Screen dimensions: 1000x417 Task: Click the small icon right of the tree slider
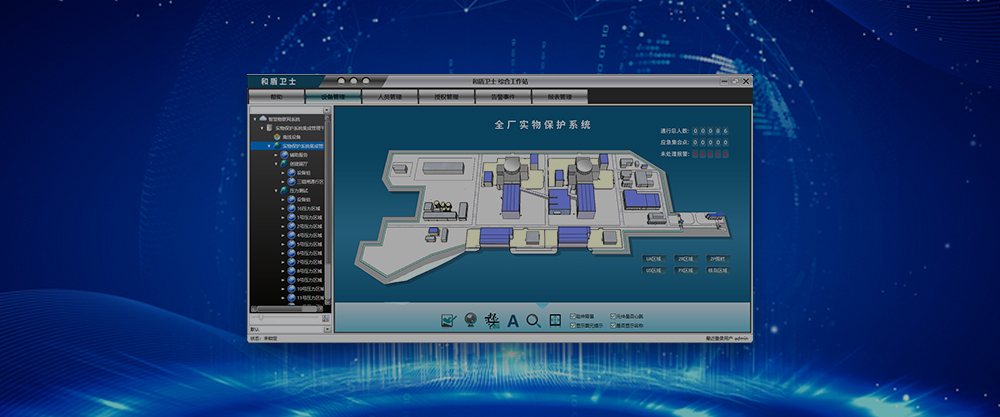coord(325,317)
